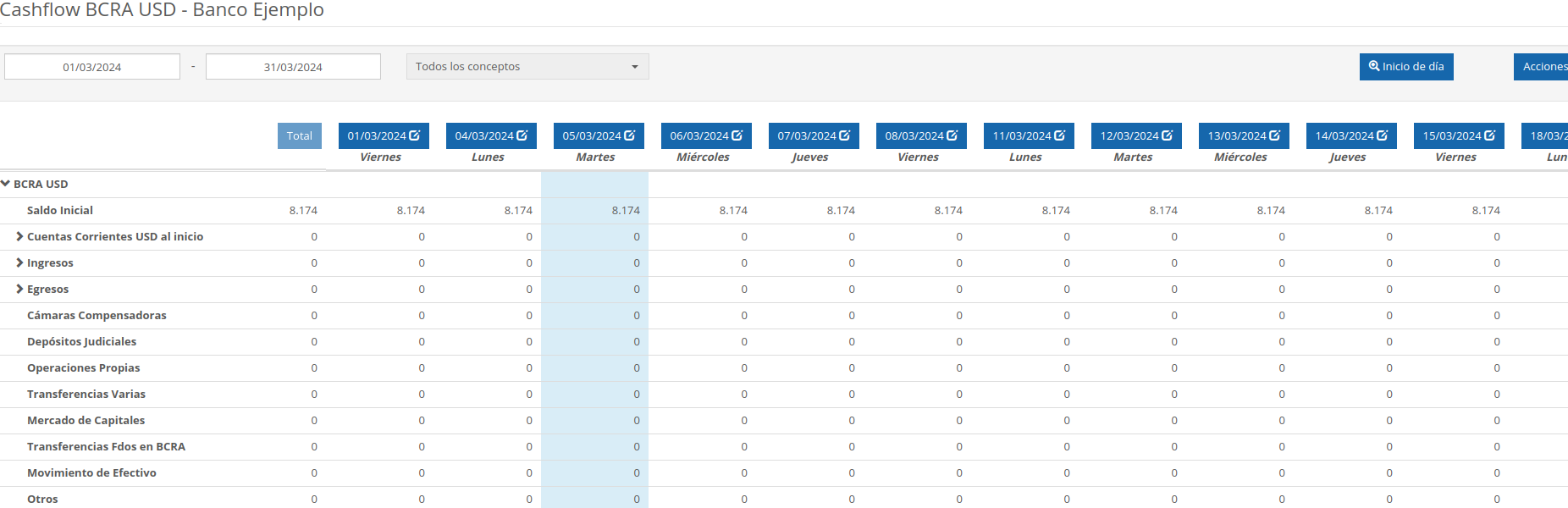Click edit icon on 05/03/2024 column
1568x508 pixels.
(x=630, y=135)
